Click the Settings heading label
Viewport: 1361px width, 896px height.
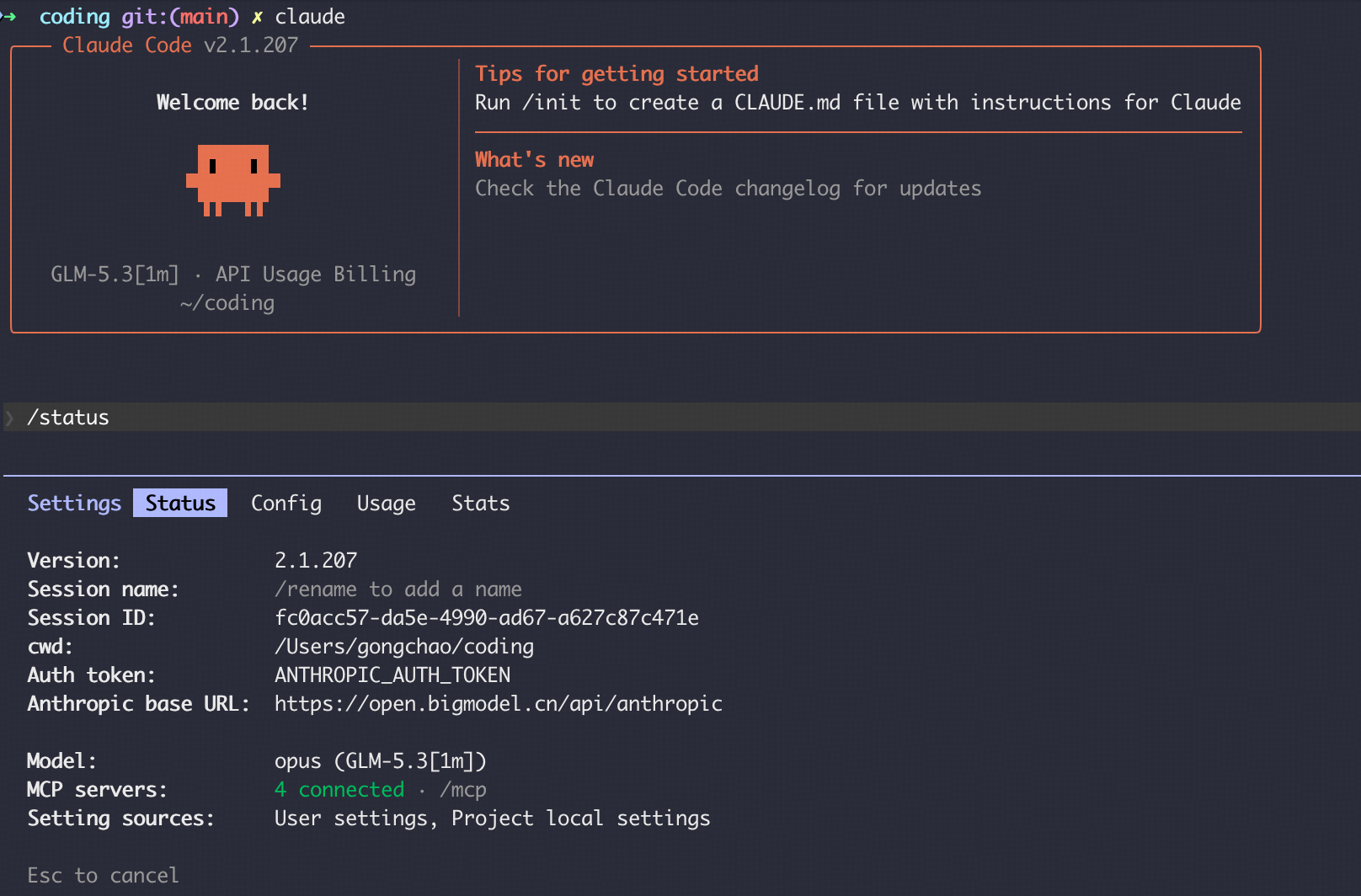tap(74, 503)
